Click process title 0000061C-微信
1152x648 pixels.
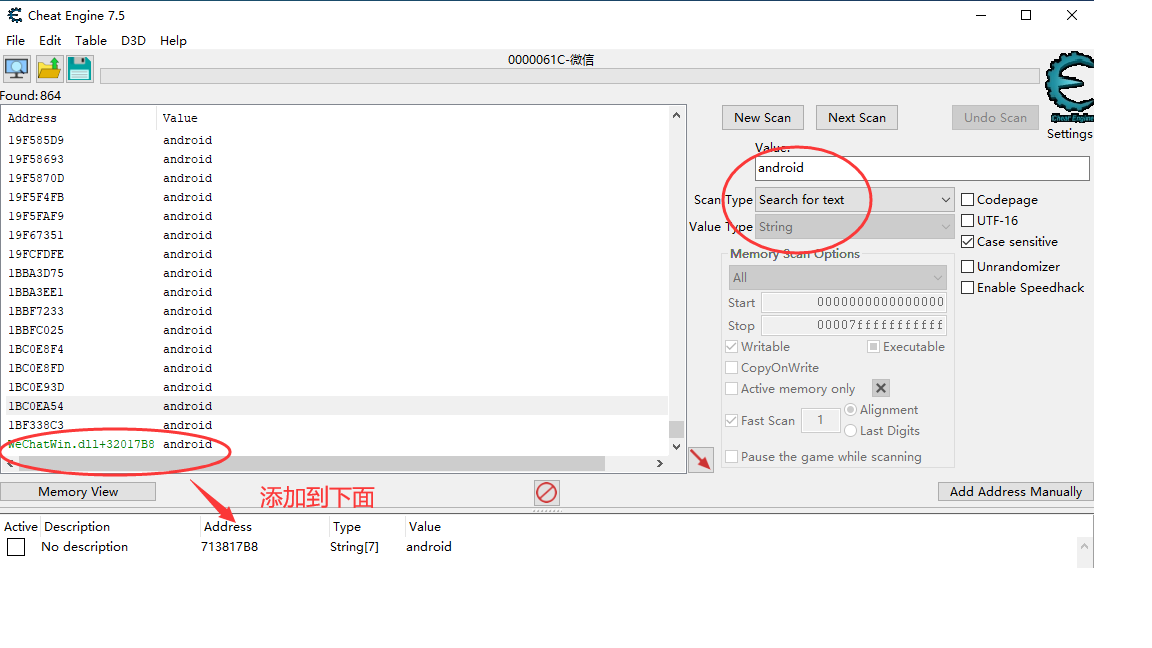(x=551, y=60)
